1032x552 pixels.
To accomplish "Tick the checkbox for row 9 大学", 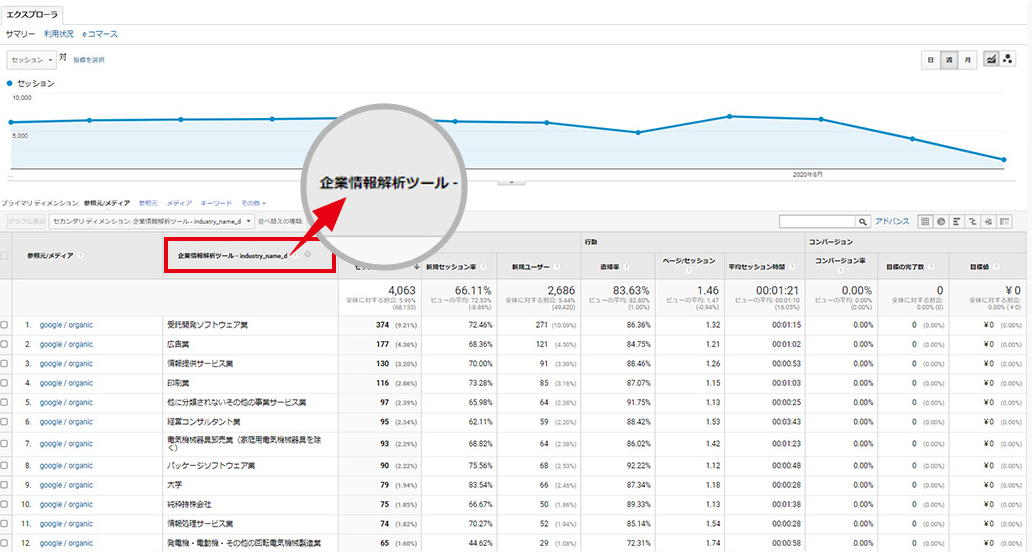I will 5,485.
